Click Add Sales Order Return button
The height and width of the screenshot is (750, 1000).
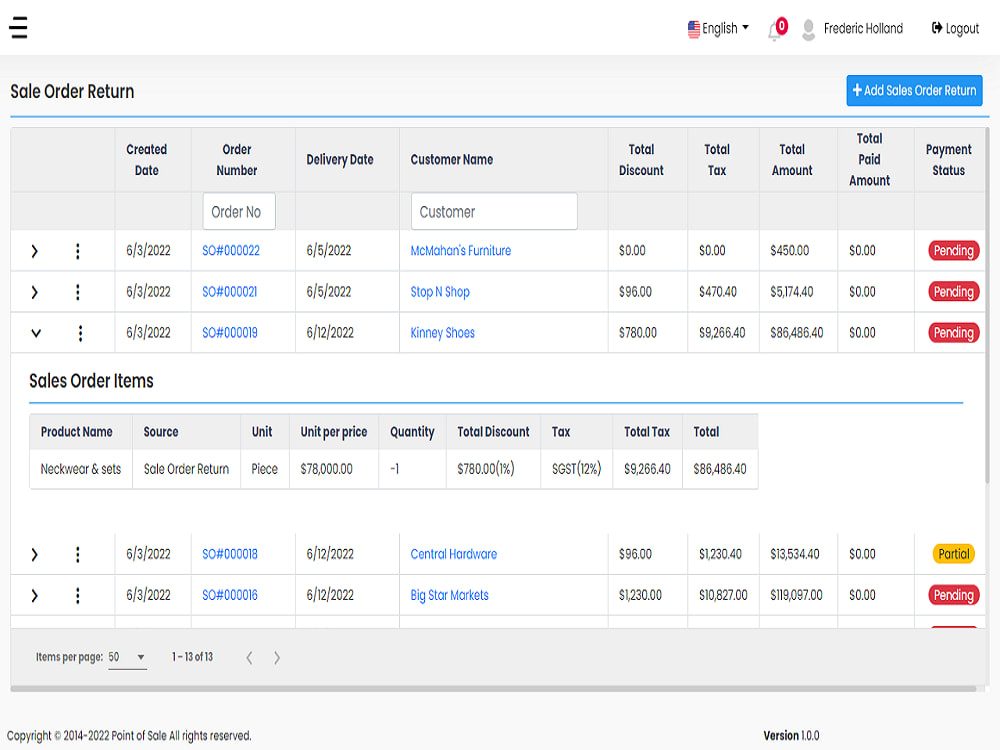click(914, 91)
